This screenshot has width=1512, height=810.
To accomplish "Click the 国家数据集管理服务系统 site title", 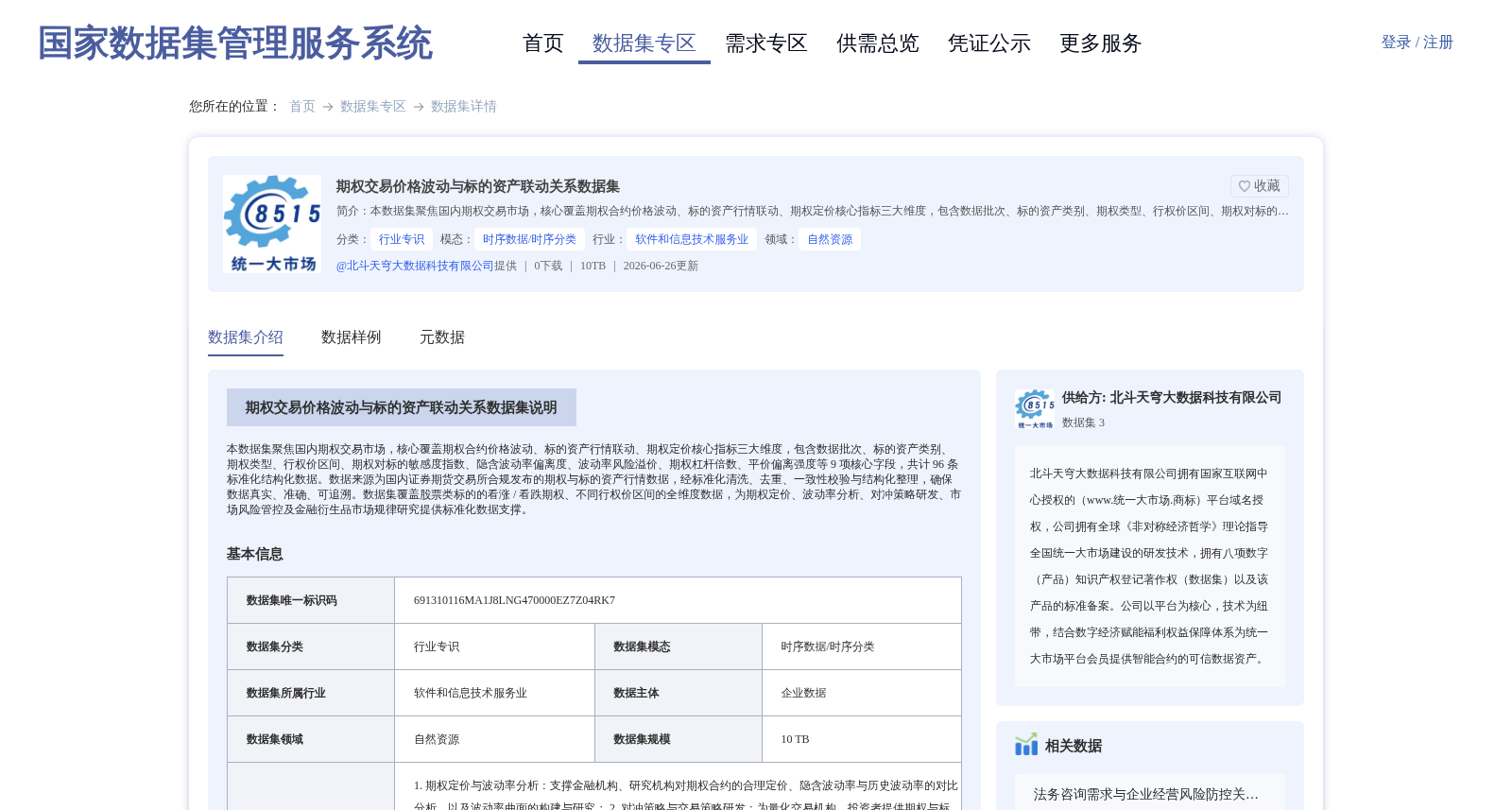I will pos(235,43).
